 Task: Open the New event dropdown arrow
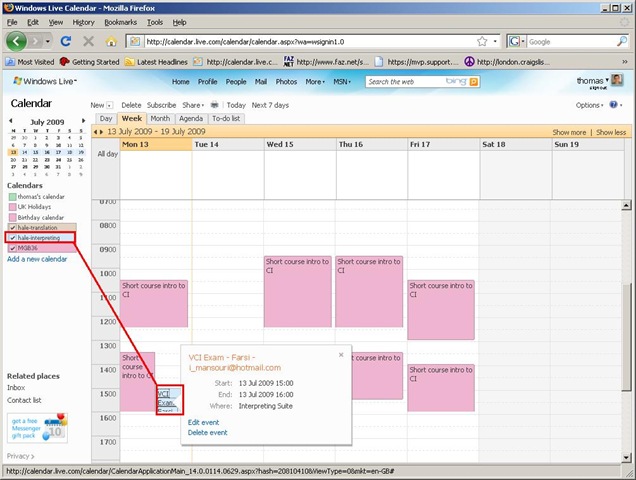[111, 105]
